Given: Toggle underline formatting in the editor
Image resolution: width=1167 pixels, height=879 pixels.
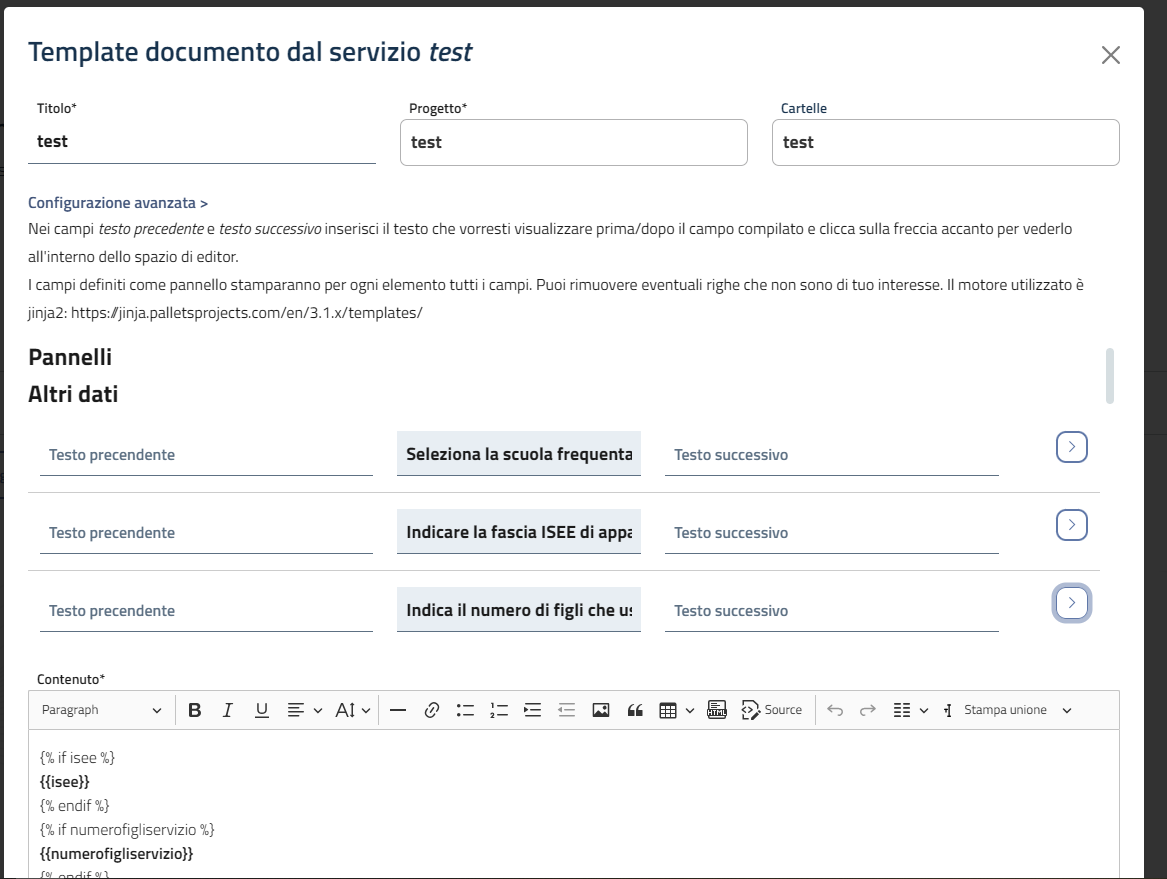Looking at the screenshot, I should 261,710.
